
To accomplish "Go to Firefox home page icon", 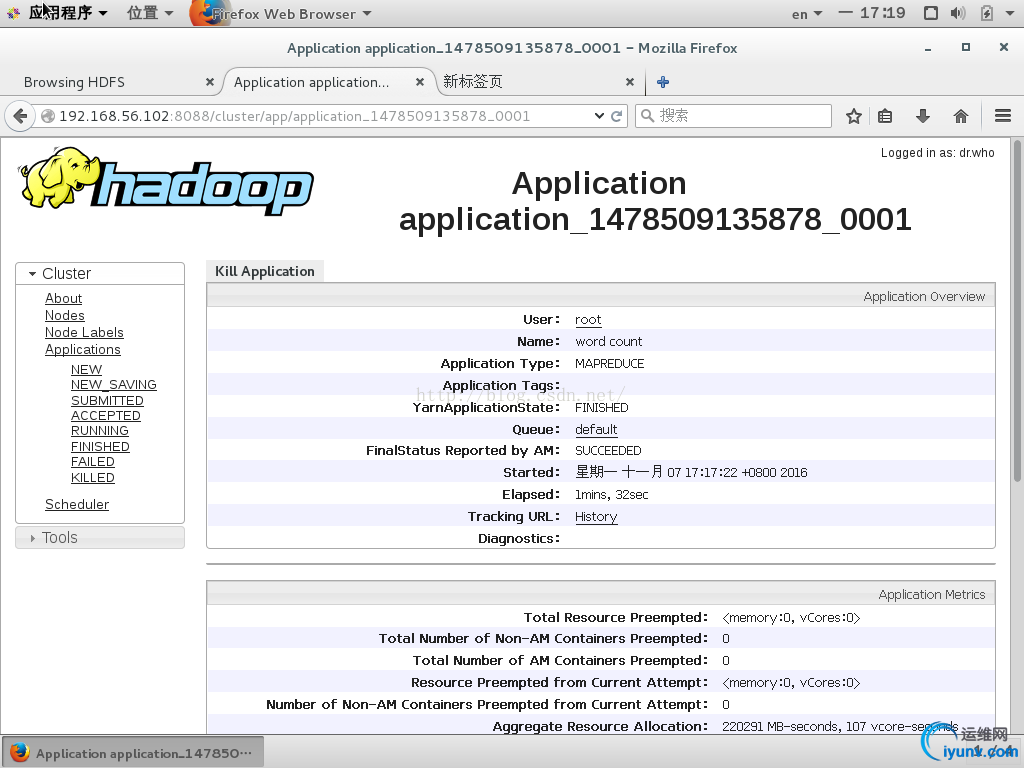I will click(961, 116).
